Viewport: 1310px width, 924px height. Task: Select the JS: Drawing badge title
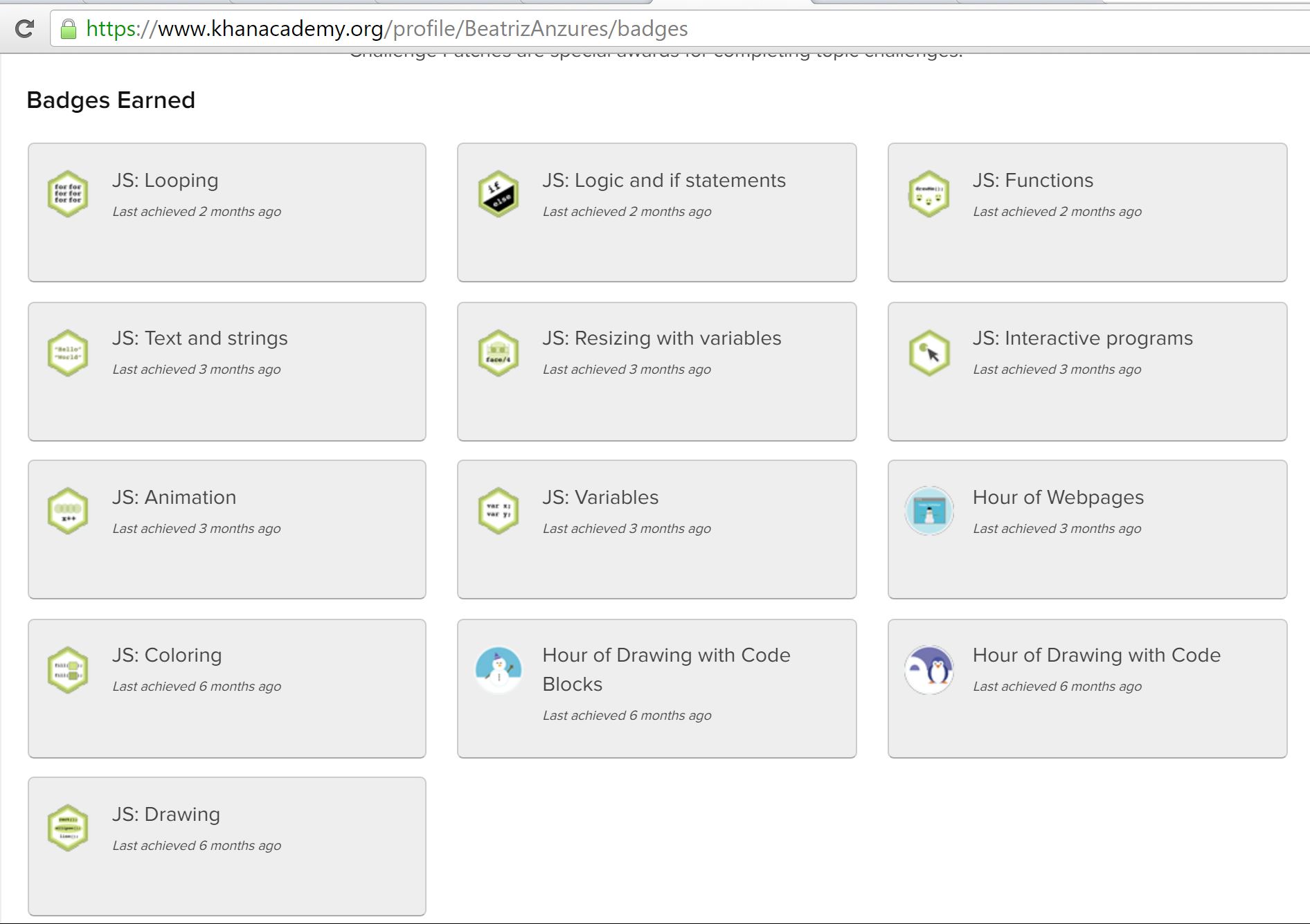[166, 815]
